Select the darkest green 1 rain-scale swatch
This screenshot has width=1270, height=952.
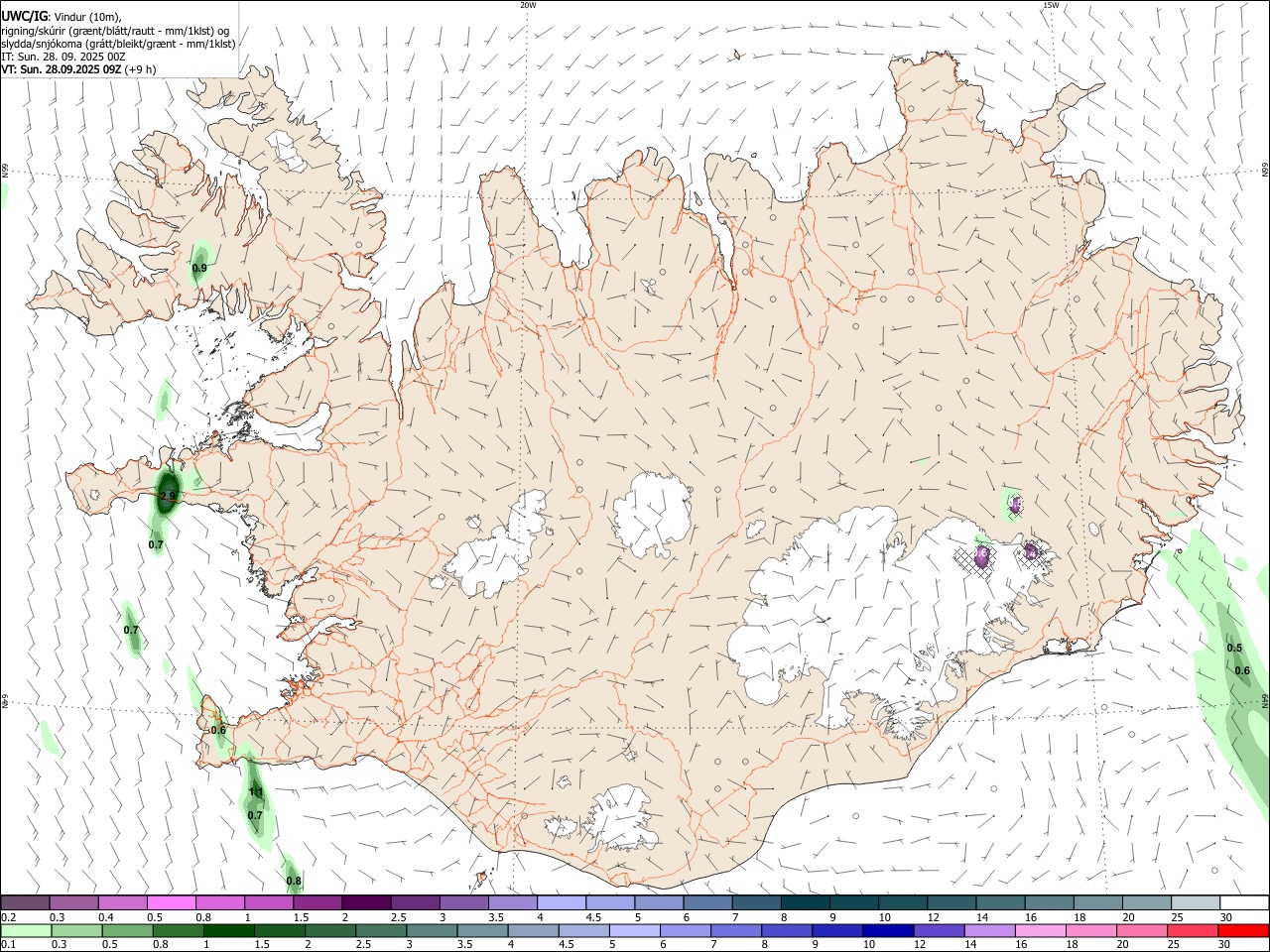pyautogui.click(x=228, y=930)
